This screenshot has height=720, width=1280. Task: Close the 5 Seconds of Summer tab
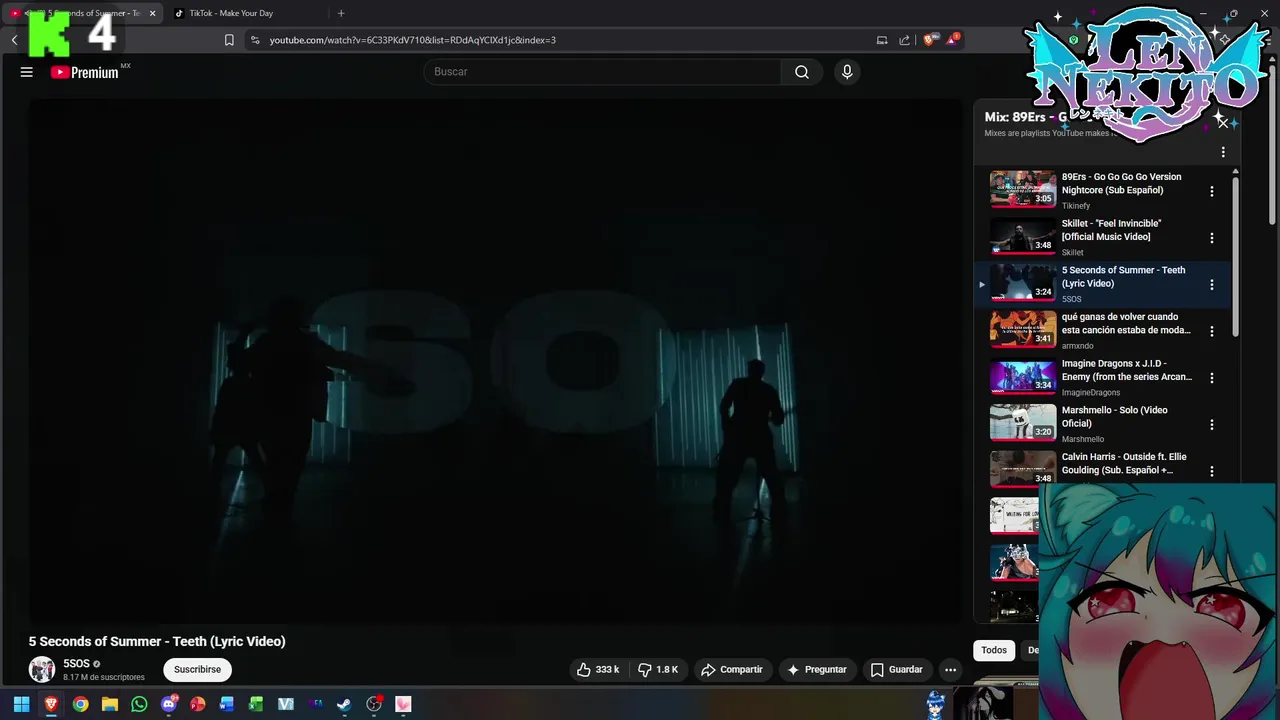pyautogui.click(x=153, y=13)
